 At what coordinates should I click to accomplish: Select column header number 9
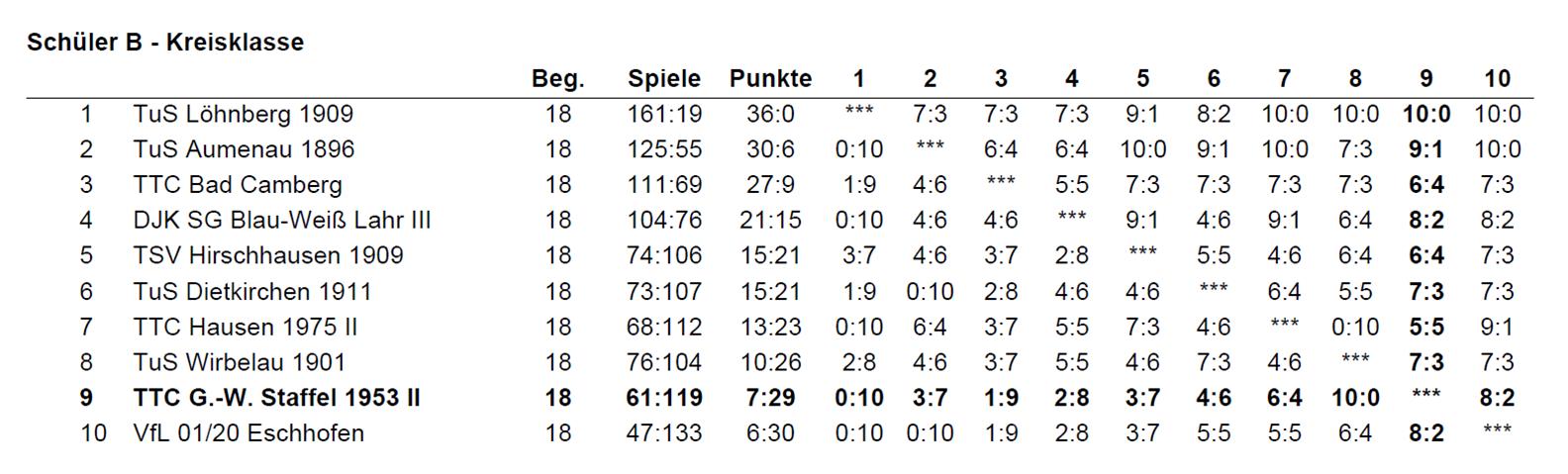[1426, 79]
